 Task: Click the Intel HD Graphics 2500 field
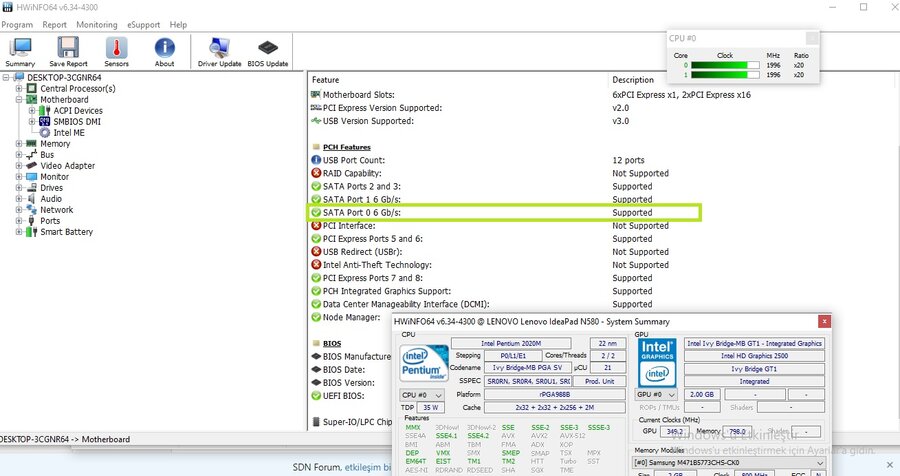(x=754, y=356)
